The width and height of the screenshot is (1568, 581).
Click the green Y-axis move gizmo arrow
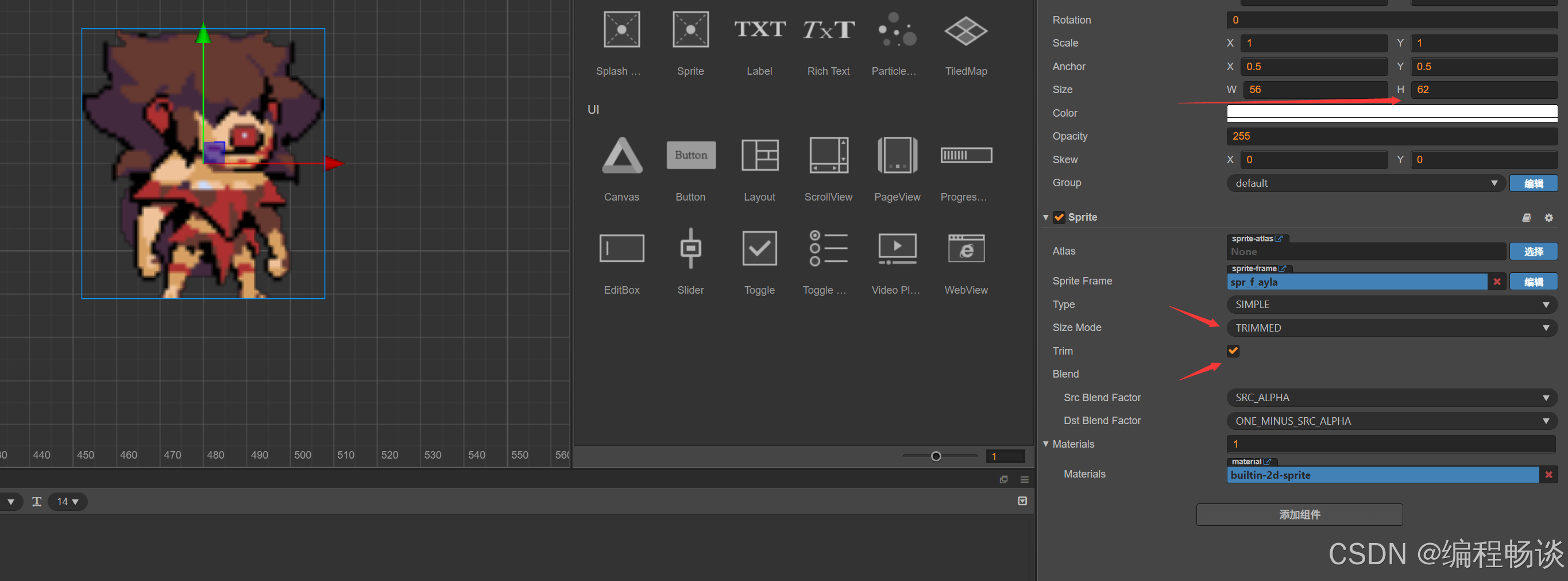tap(203, 33)
